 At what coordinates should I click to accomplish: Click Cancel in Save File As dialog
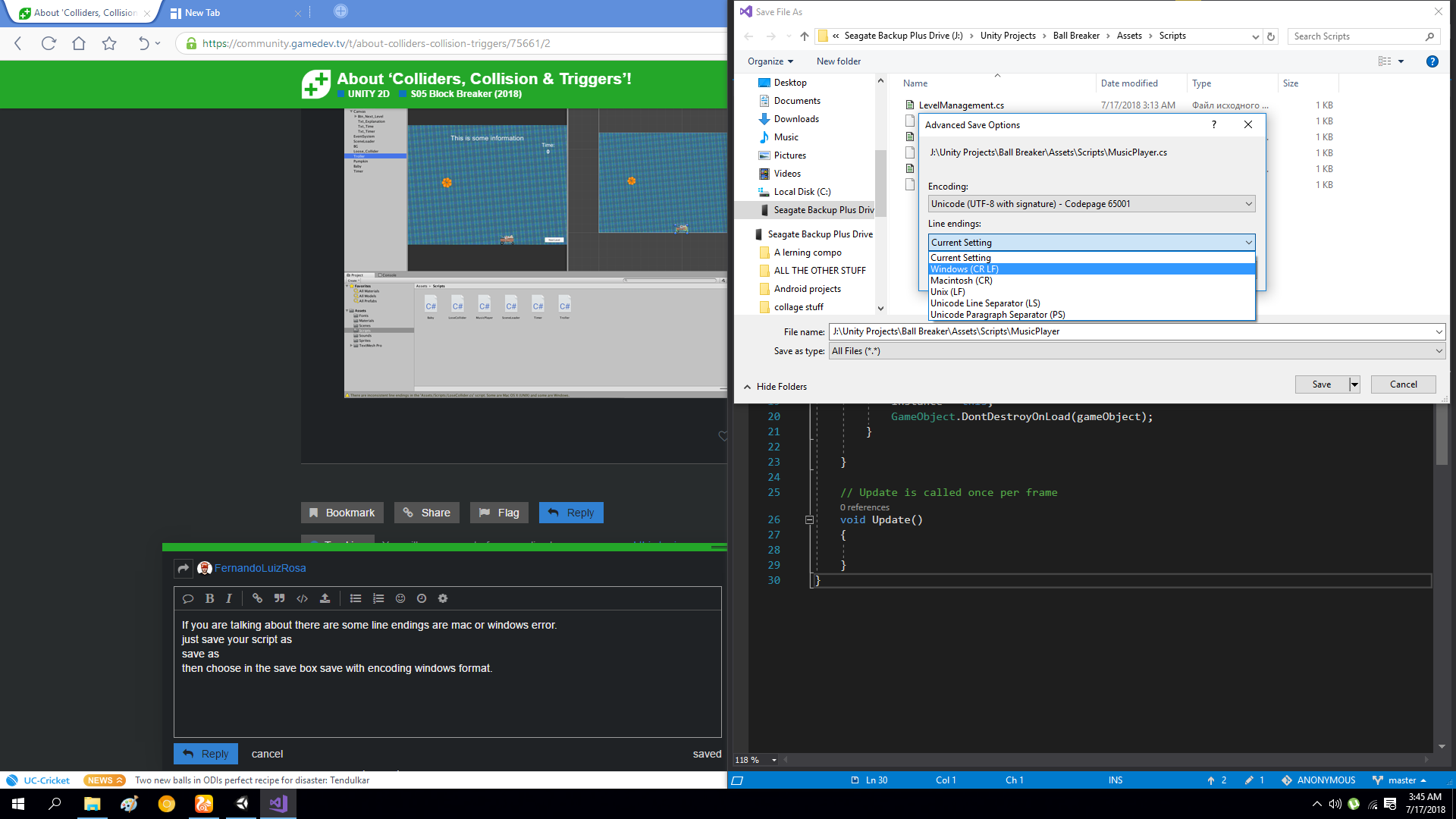1404,384
